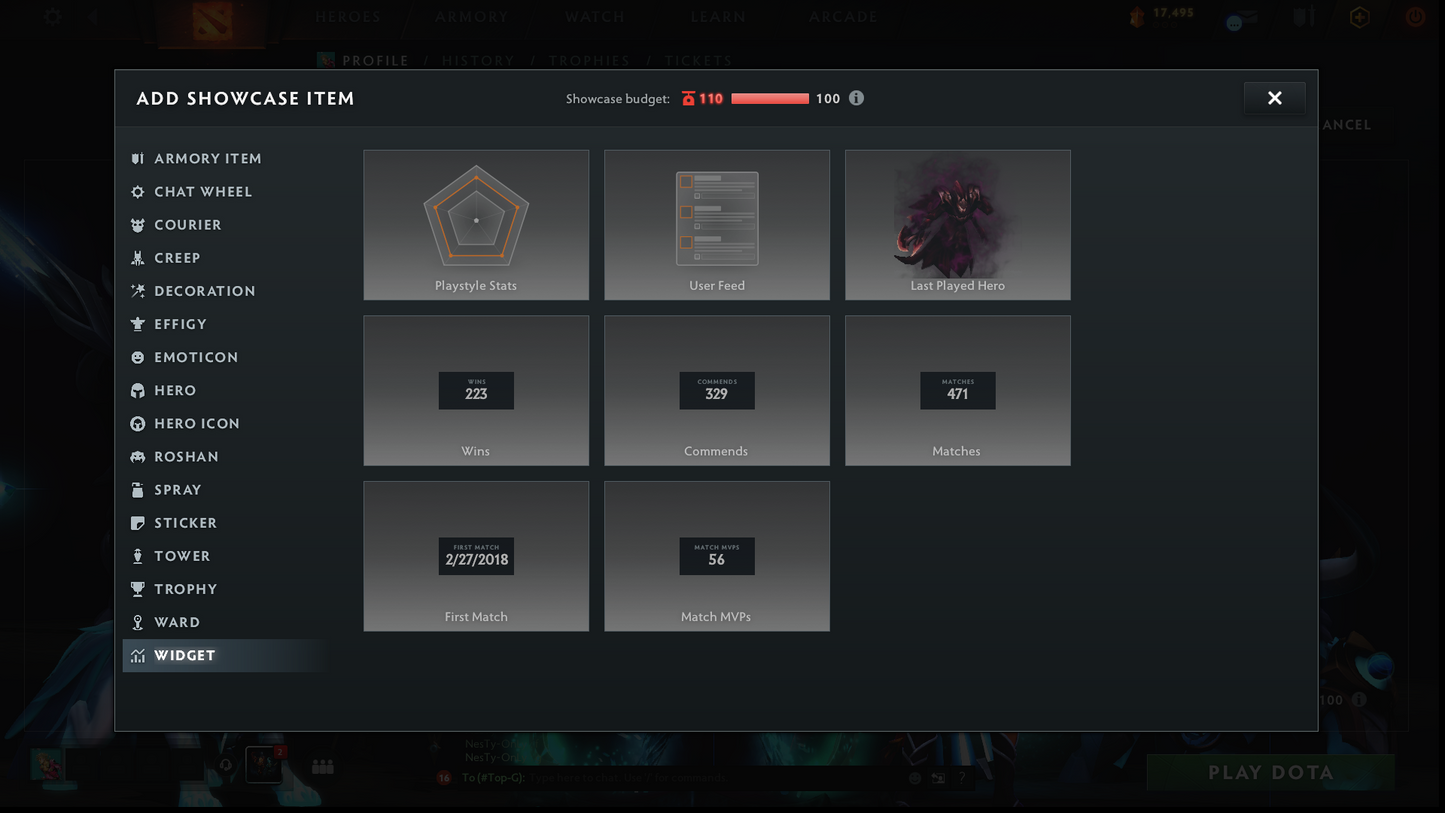
Task: Open the Heroes top menu
Action: point(348,17)
